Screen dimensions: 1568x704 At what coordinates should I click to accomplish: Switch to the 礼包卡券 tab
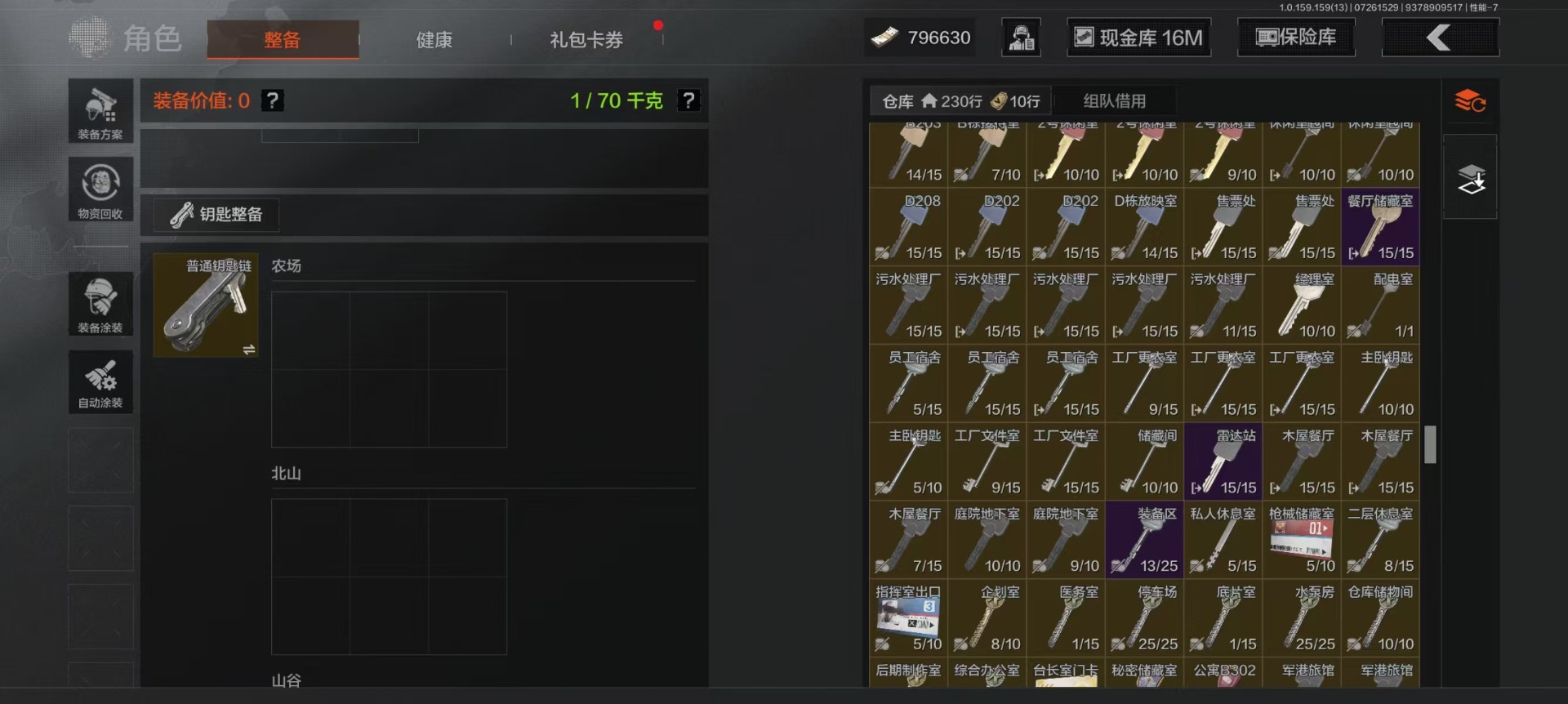point(586,40)
